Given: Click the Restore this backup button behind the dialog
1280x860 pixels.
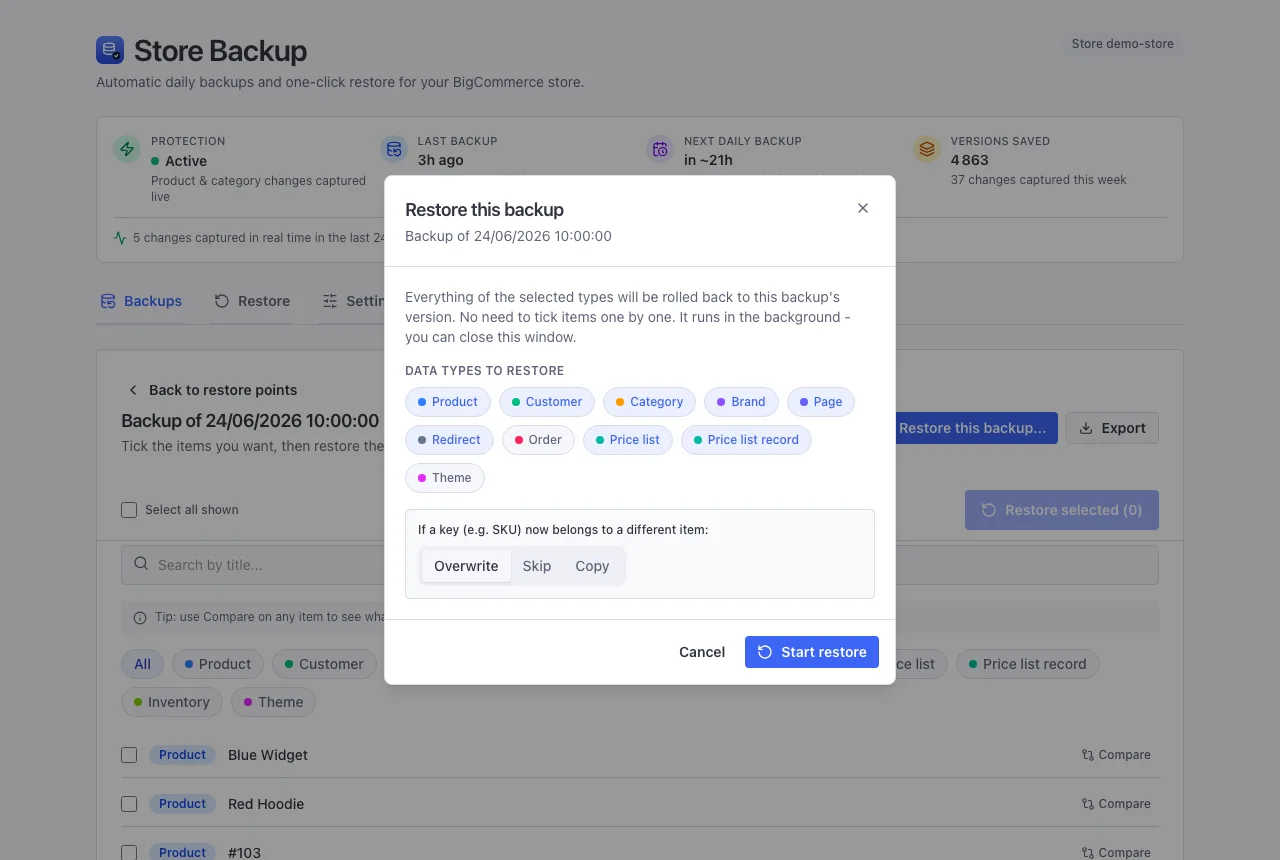Looking at the screenshot, I should point(976,428).
